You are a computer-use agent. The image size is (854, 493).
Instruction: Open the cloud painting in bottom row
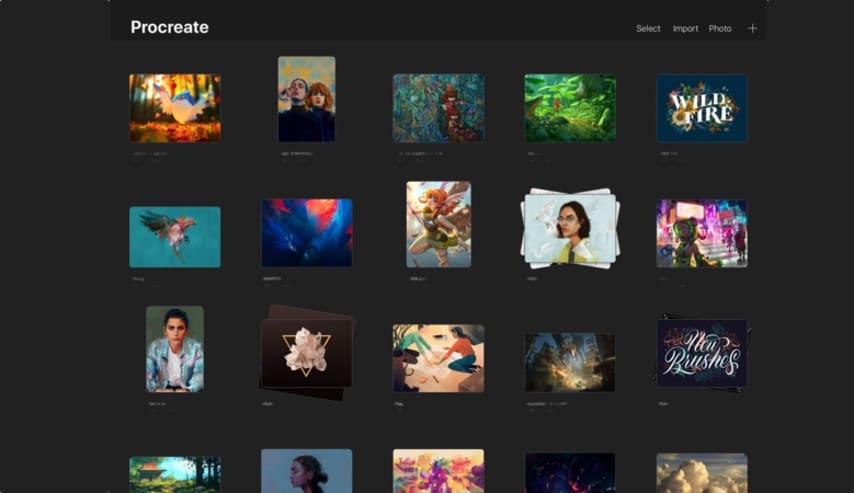pos(701,473)
